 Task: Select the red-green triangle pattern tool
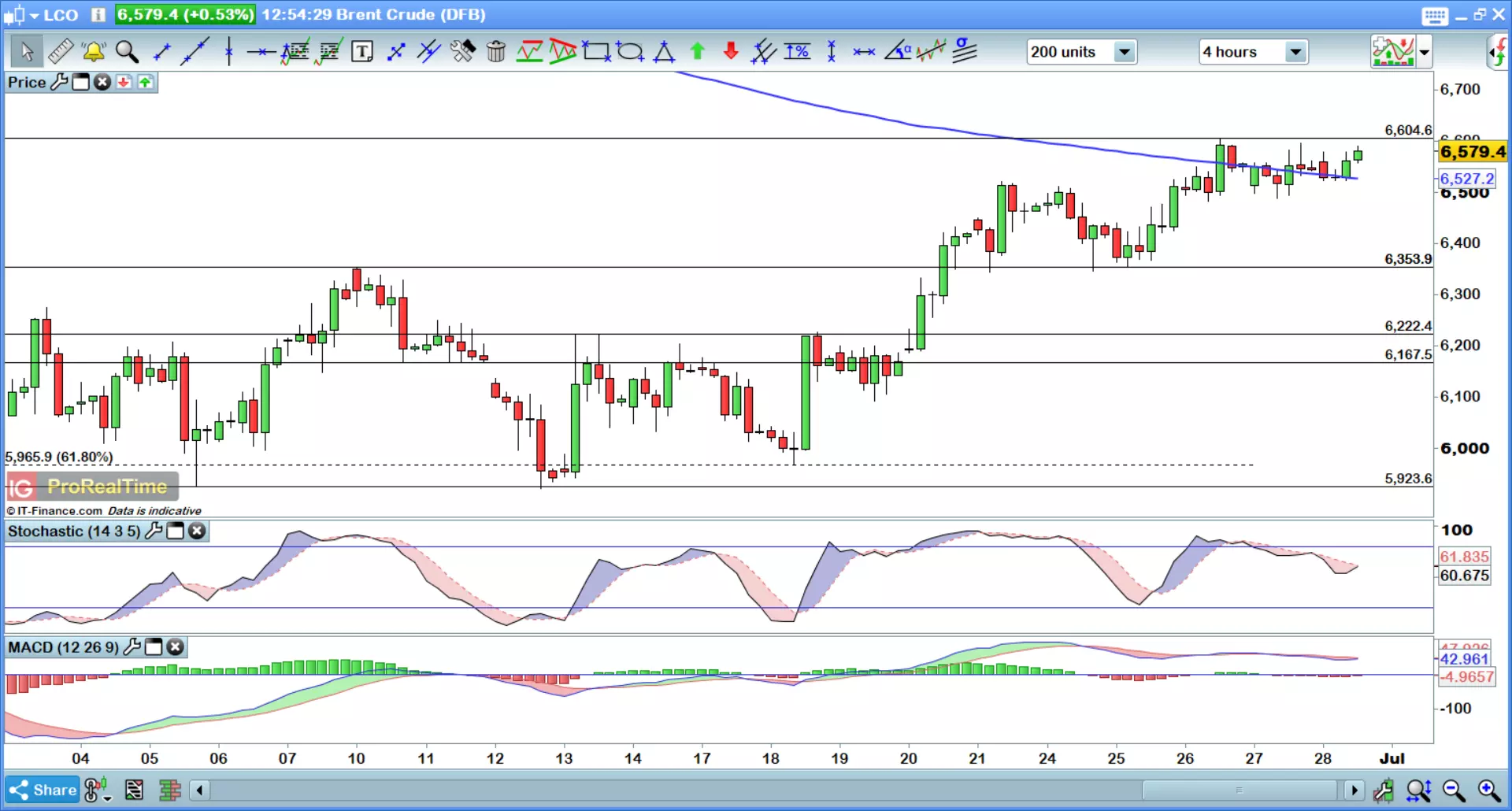pyautogui.click(x=563, y=52)
